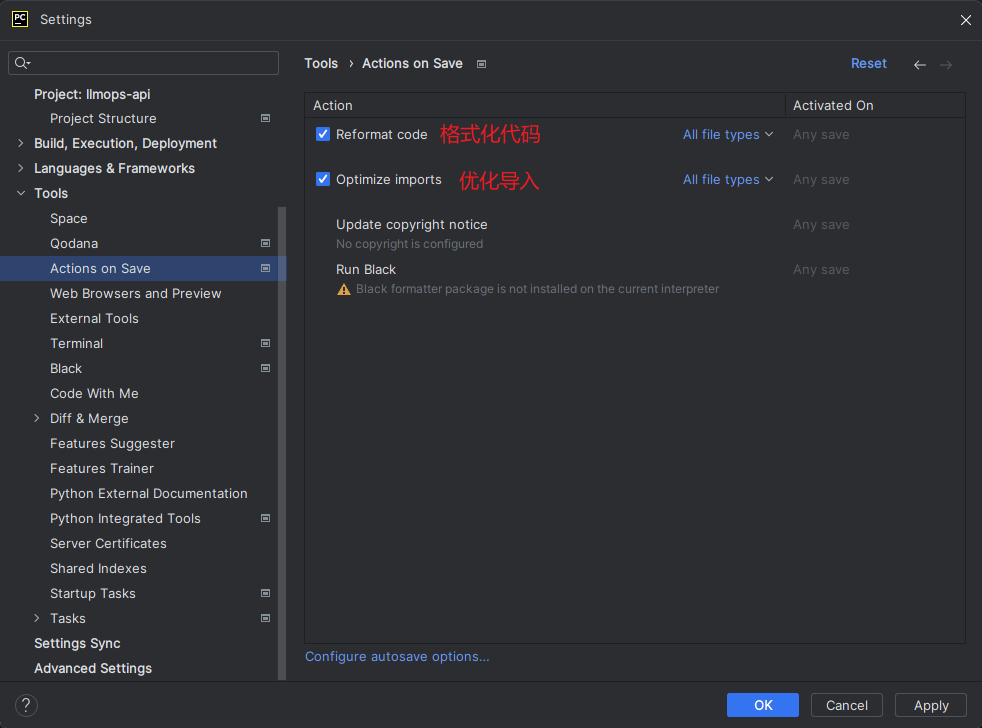The image size is (982, 728).
Task: Click the project icon beside Startup Tasks
Action: click(x=265, y=593)
